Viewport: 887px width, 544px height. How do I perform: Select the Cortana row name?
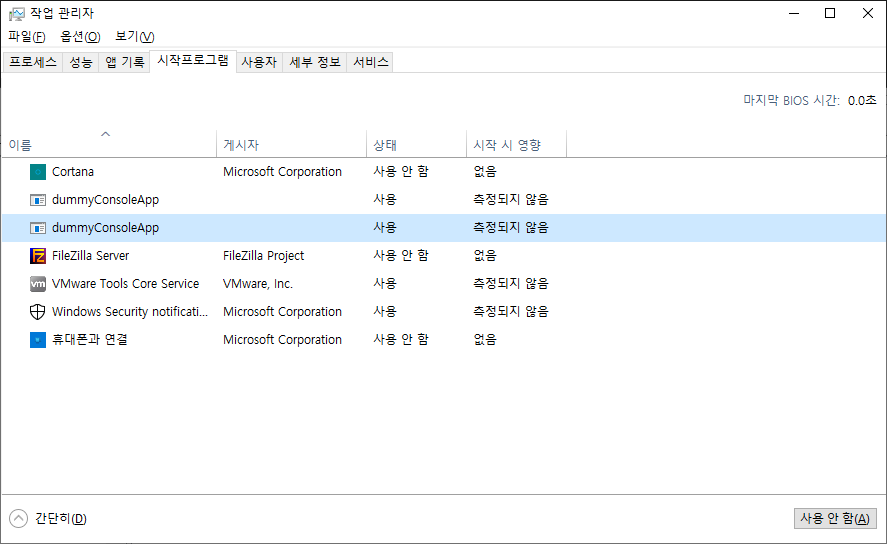[x=73, y=172]
